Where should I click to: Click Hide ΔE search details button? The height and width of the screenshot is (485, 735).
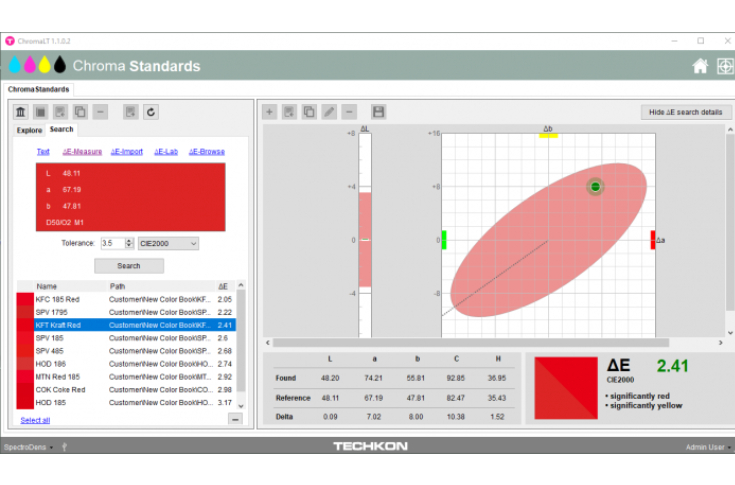(x=685, y=112)
